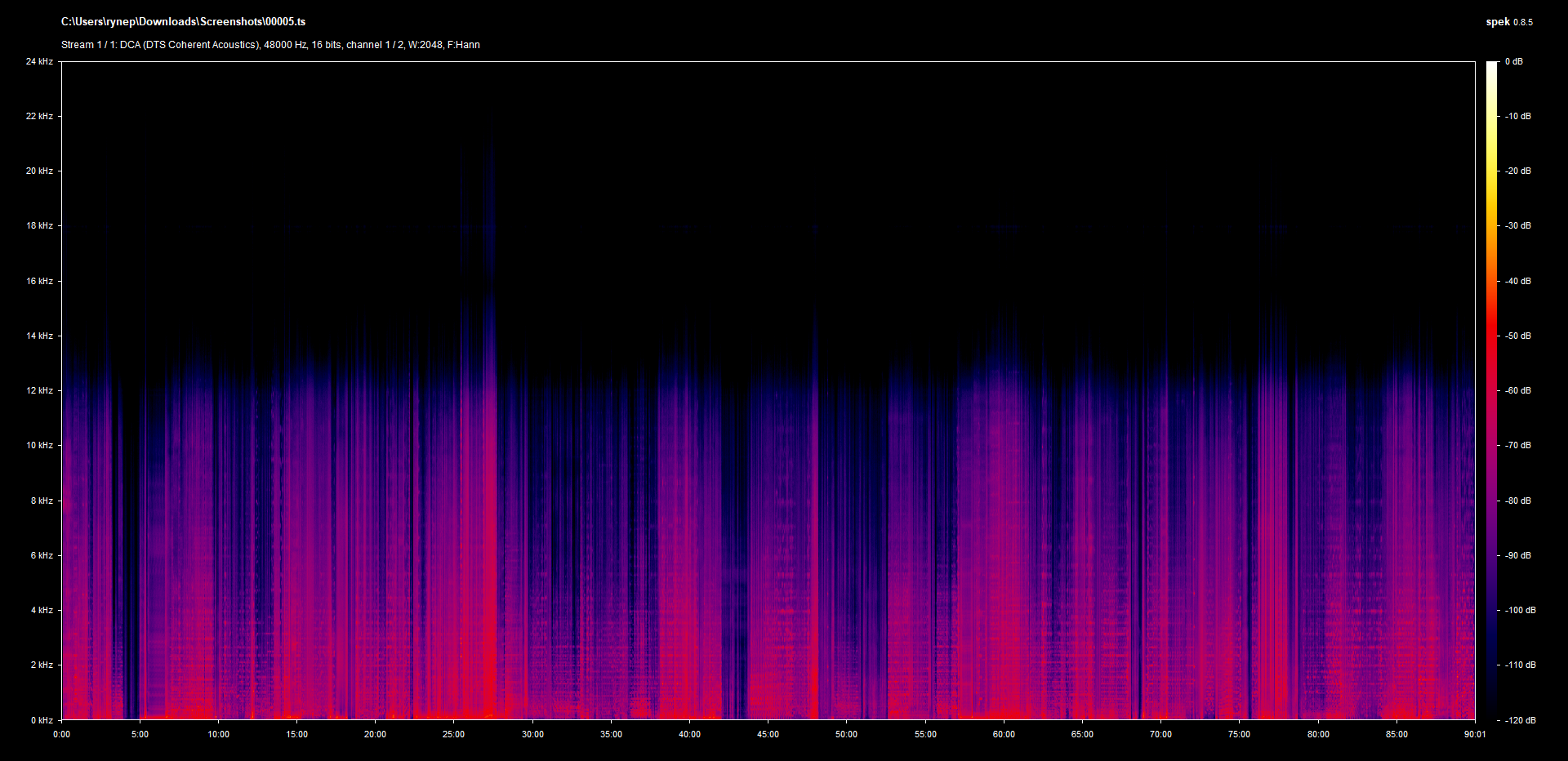Click the 0 dB label on the scale

1513,61
